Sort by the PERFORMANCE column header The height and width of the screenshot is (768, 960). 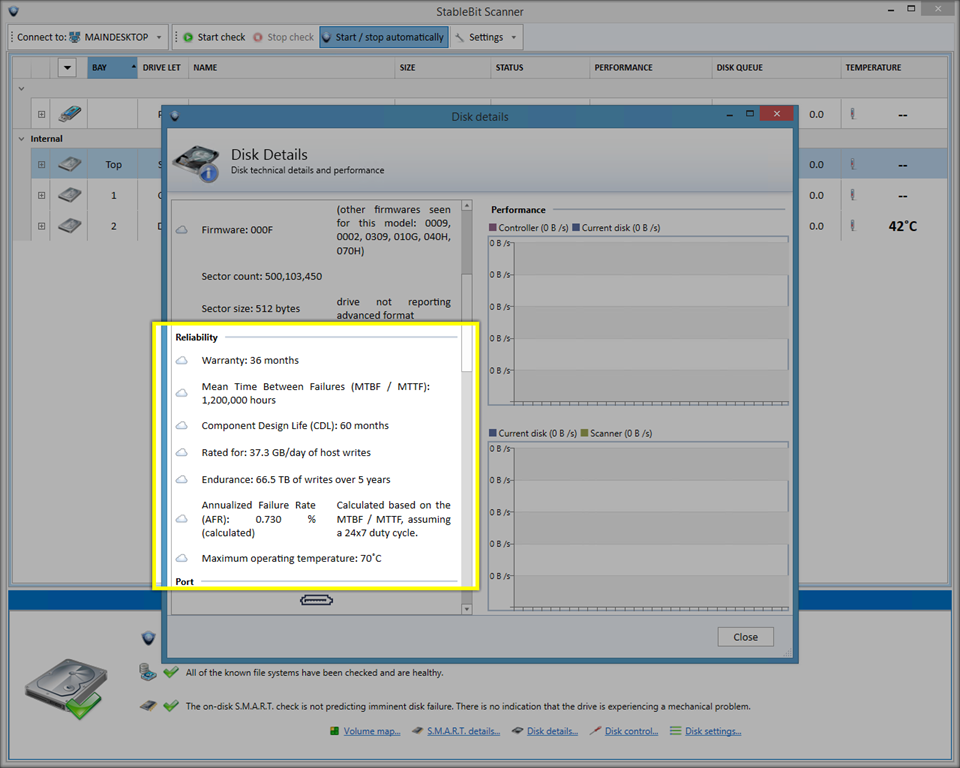tap(650, 67)
